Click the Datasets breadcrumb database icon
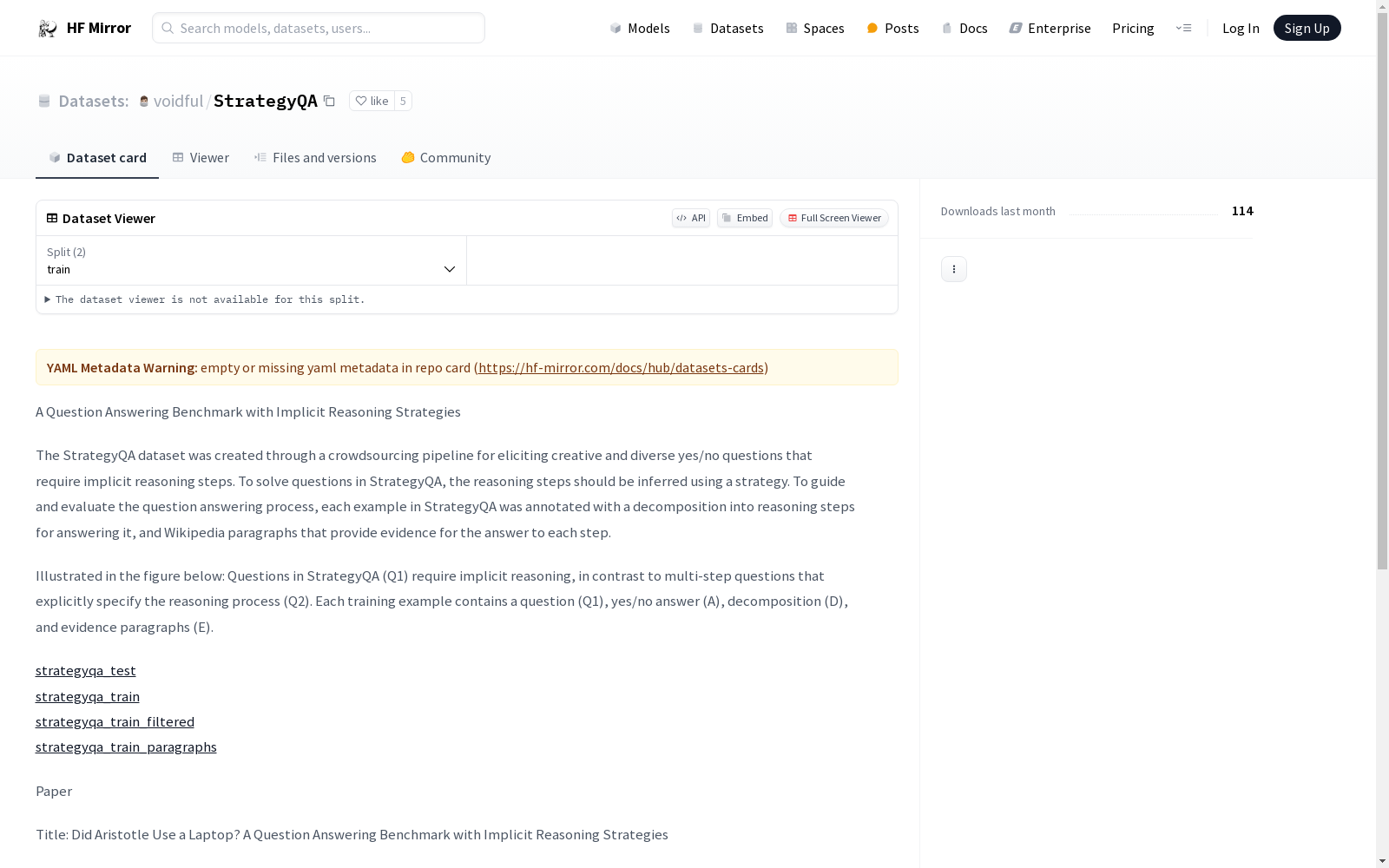 44,101
